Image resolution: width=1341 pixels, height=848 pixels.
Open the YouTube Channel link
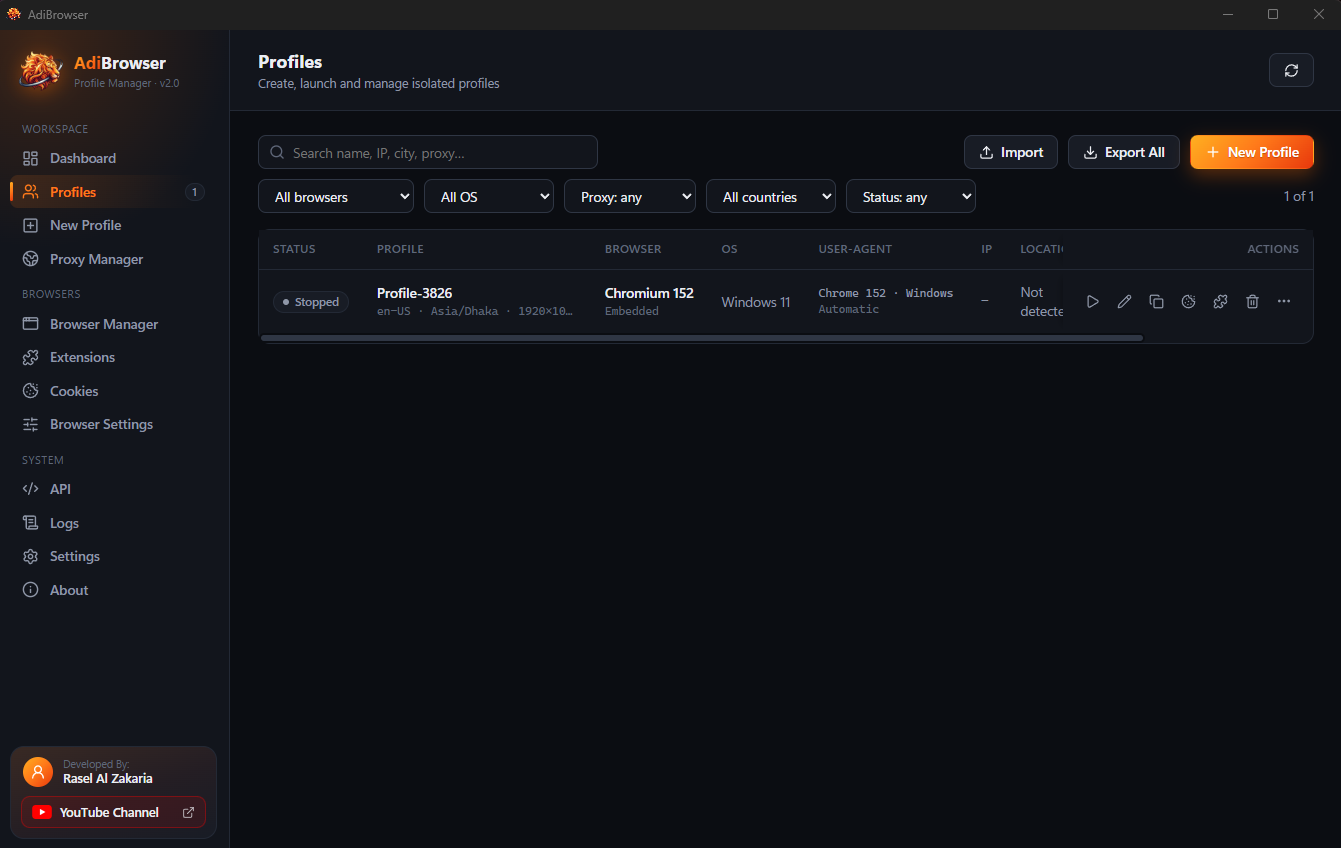click(113, 812)
